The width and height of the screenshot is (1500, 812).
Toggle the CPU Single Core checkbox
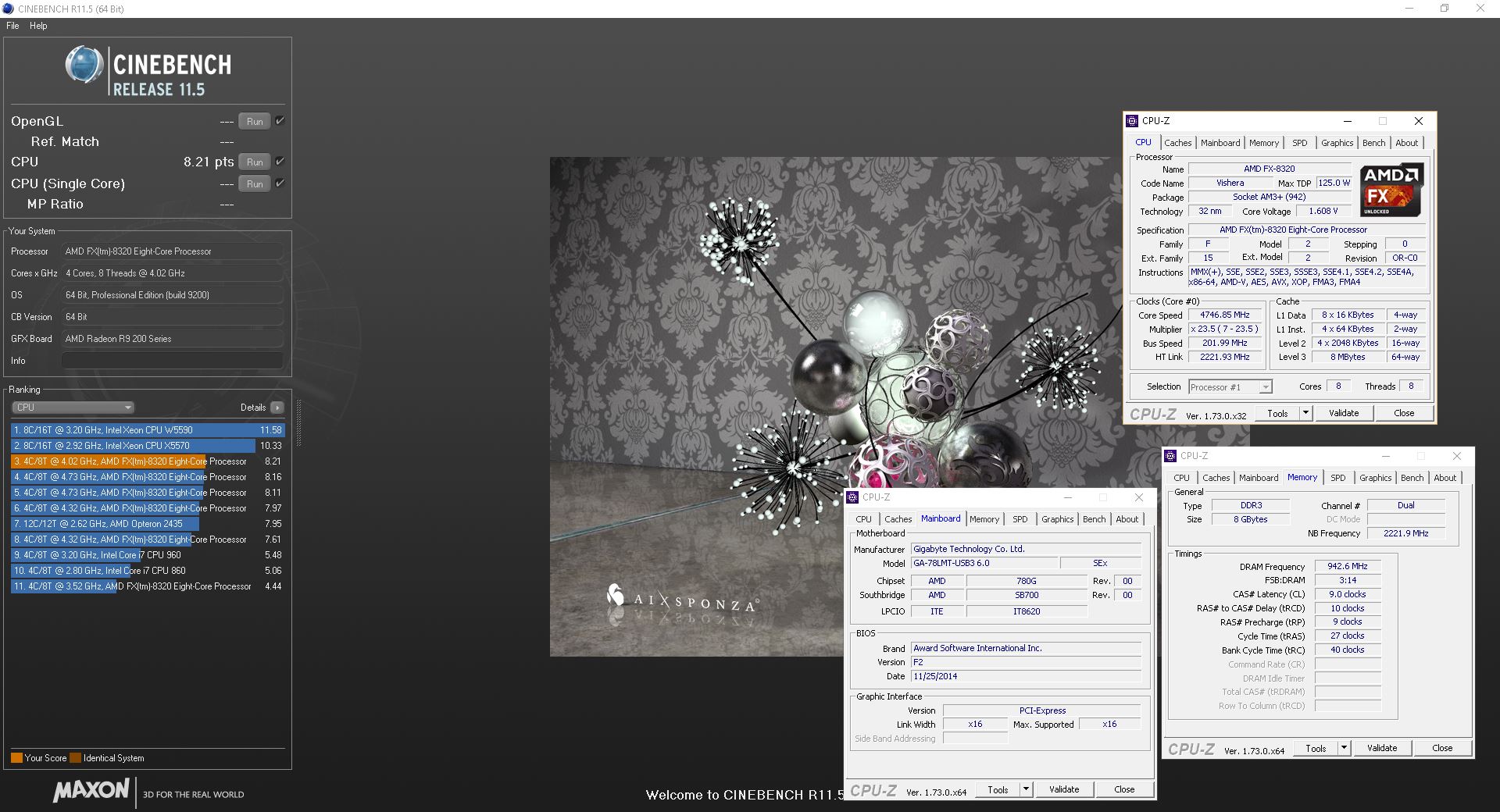point(280,183)
